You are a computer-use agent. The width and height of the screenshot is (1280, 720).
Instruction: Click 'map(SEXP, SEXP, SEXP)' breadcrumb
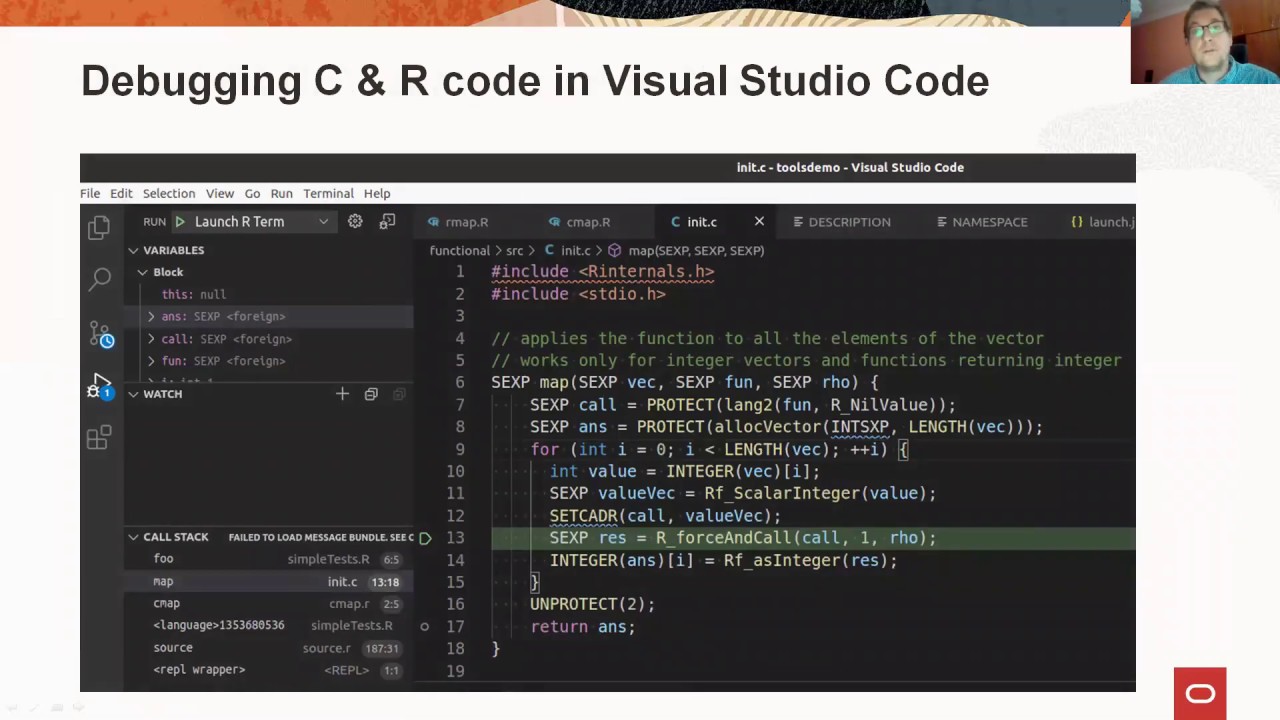[696, 250]
